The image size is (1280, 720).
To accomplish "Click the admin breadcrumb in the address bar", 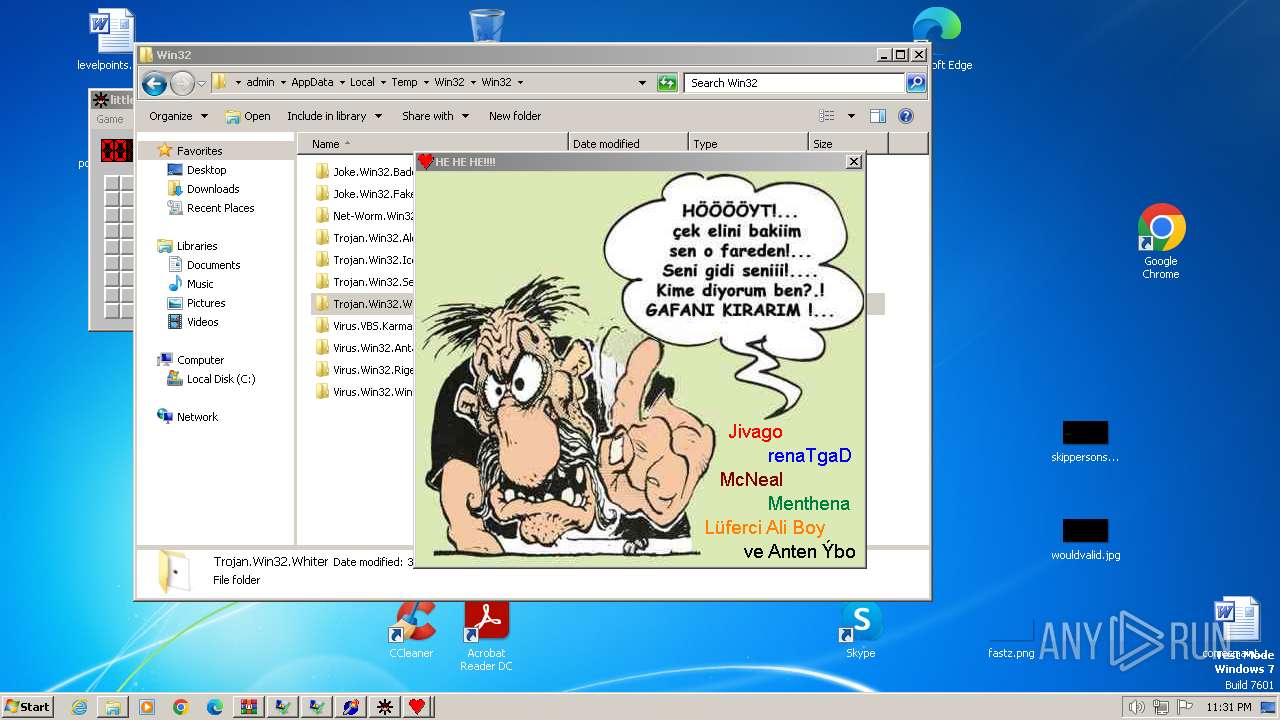I will (x=260, y=83).
